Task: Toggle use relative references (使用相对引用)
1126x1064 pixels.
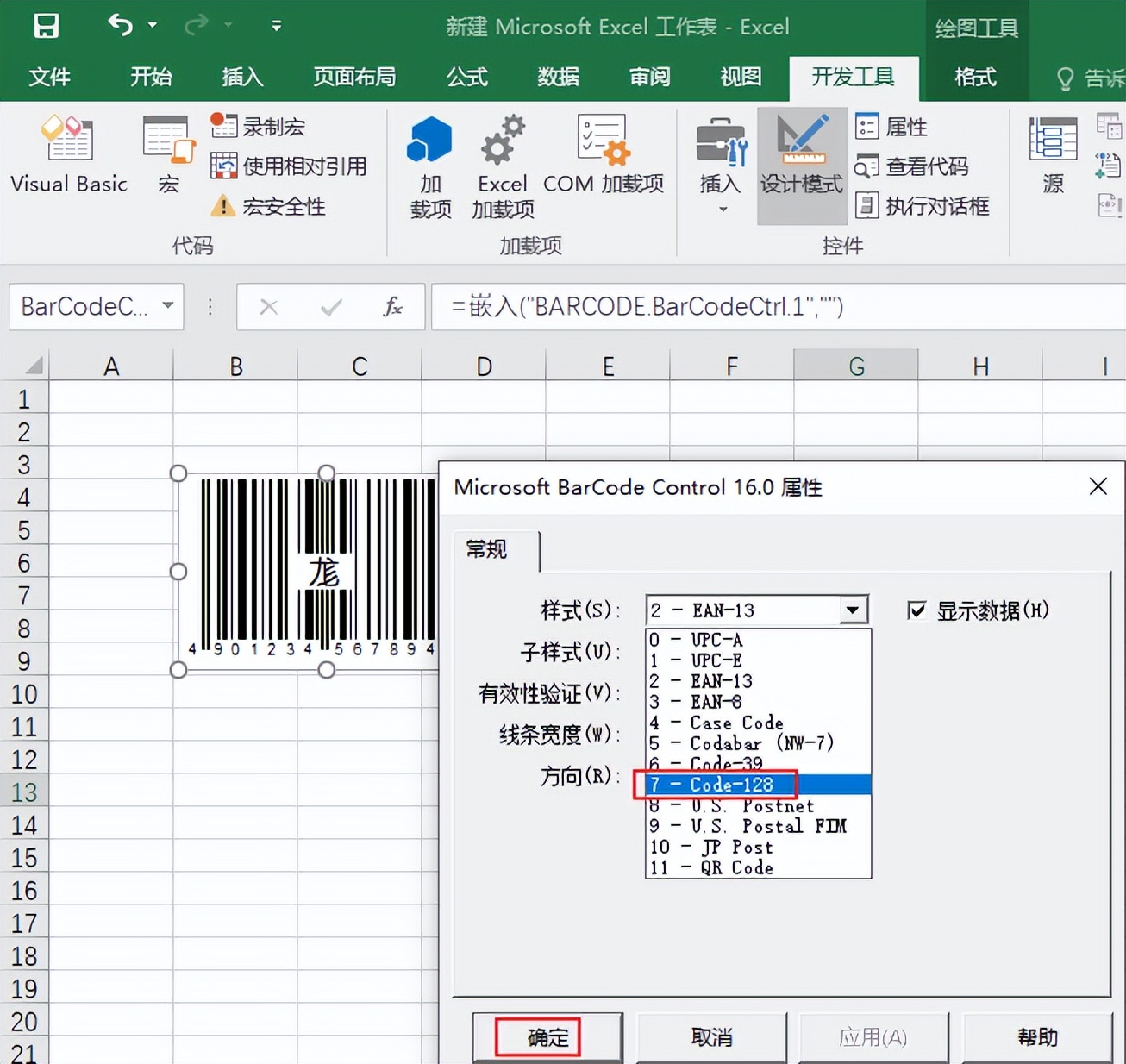Action: (290, 166)
